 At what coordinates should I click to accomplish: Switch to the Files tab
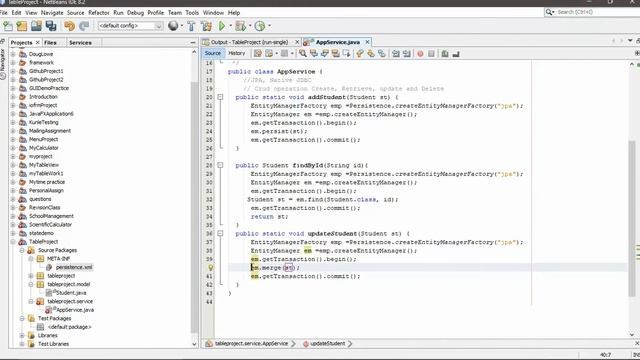50,42
